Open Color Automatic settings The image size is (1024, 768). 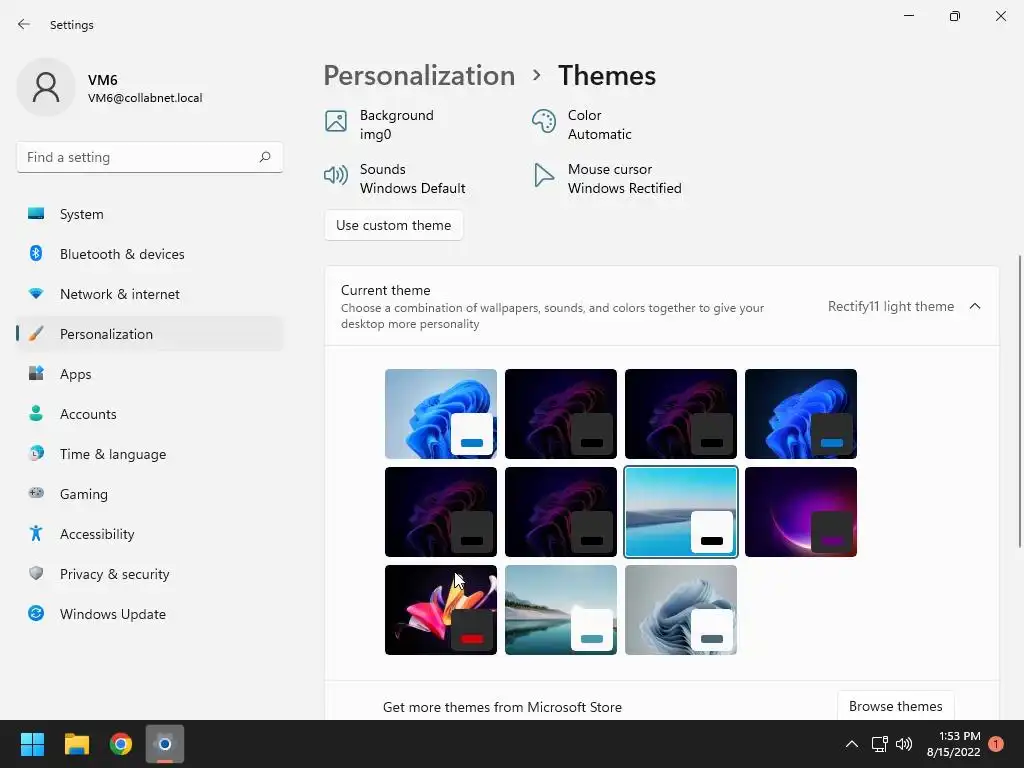[x=581, y=124]
